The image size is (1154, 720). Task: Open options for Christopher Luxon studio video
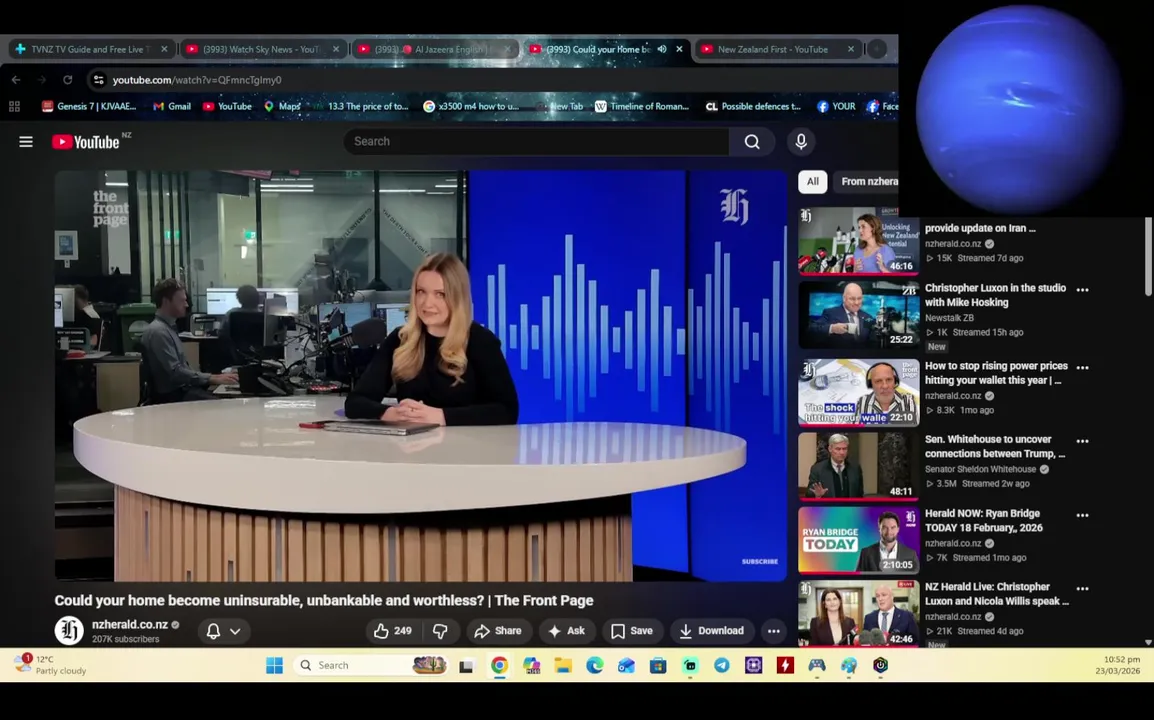1082,289
